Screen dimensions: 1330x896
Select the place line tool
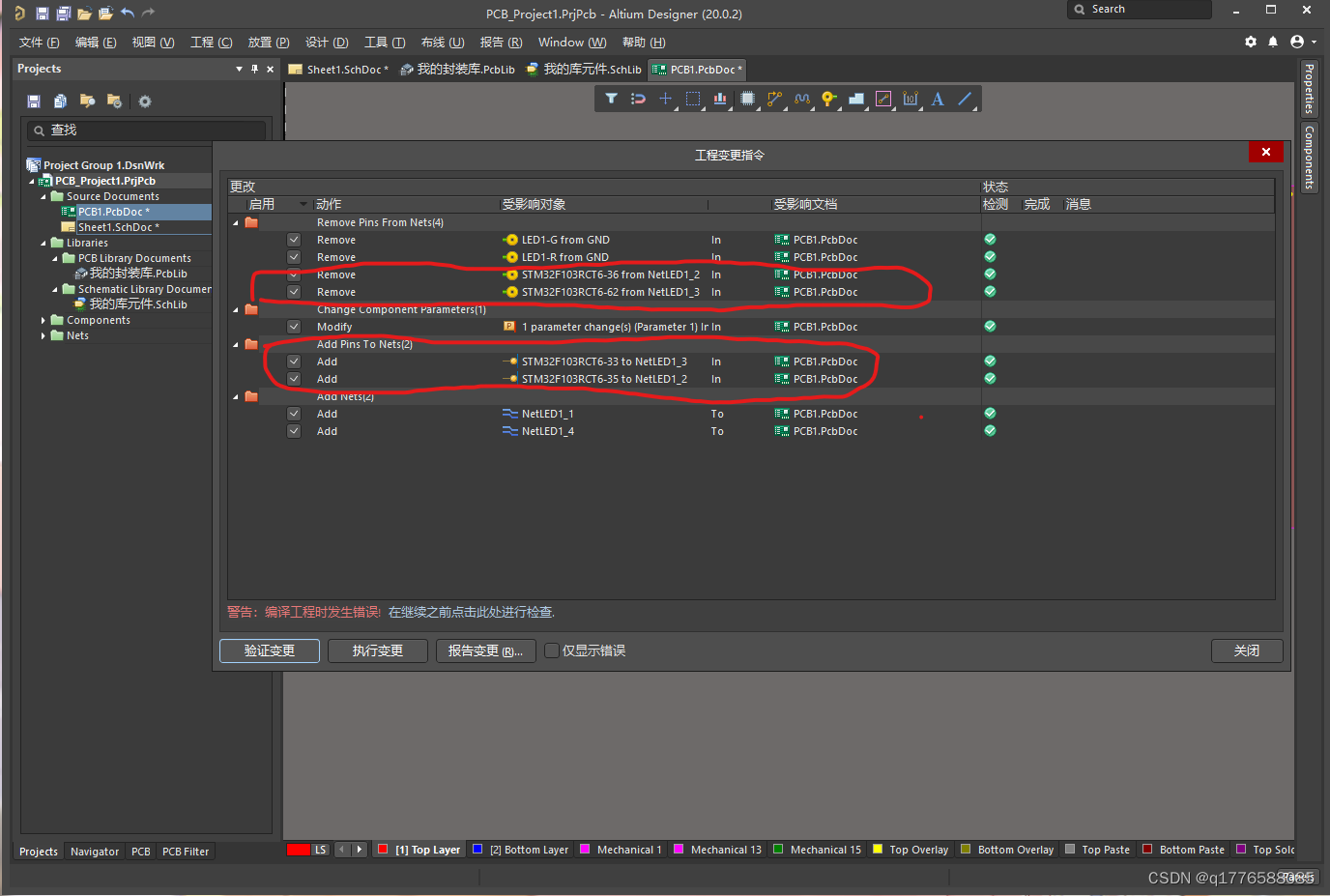point(965,99)
